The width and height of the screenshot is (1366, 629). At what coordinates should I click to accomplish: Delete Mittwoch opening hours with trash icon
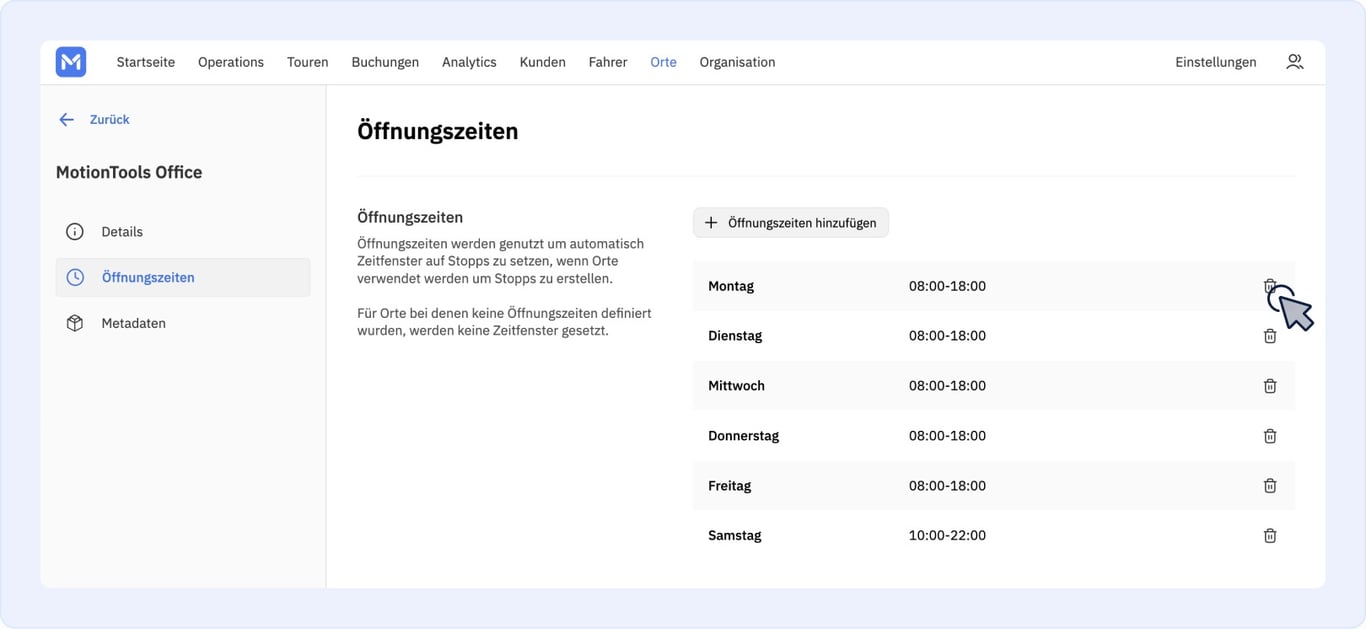click(1270, 386)
